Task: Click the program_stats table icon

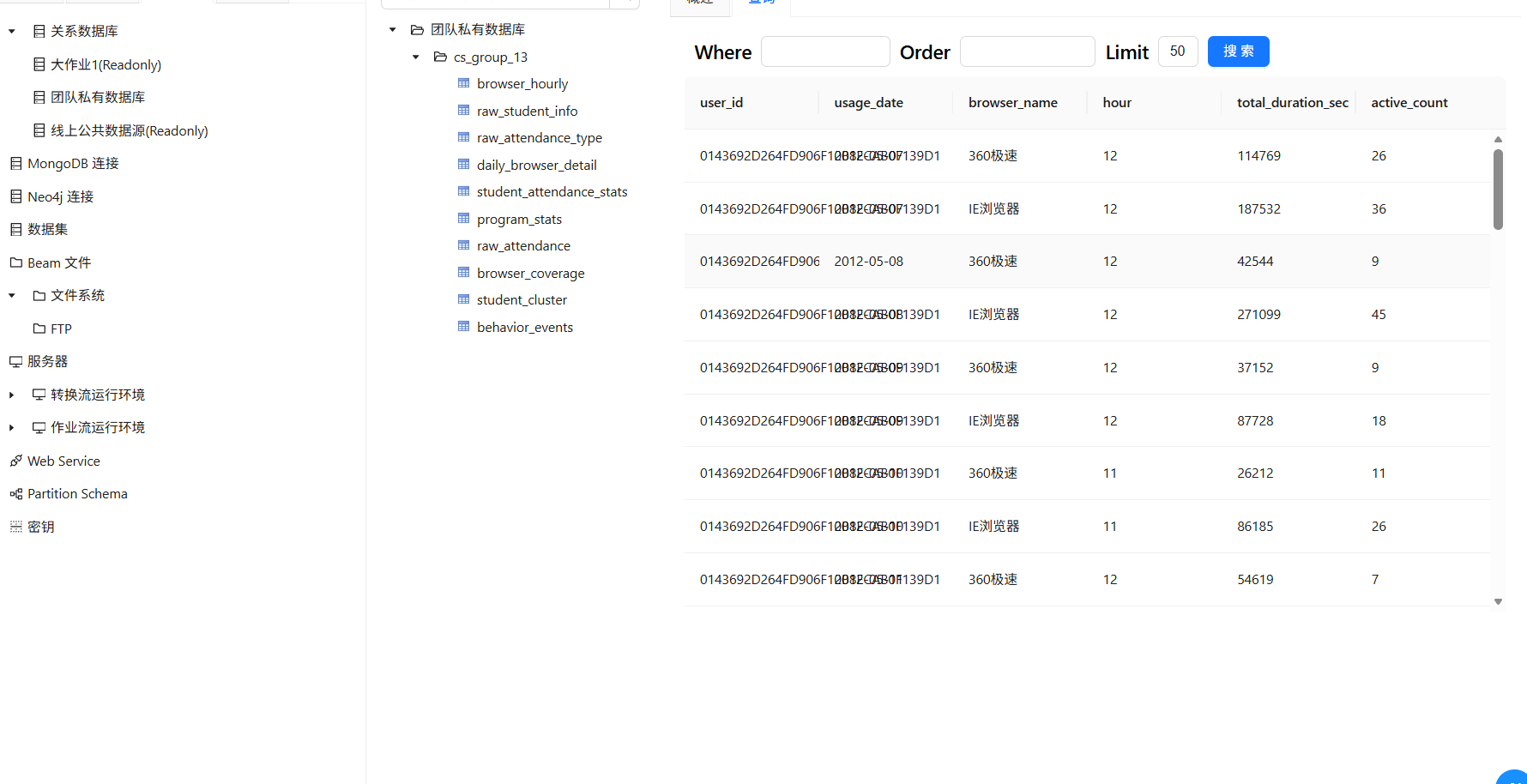Action: [464, 219]
